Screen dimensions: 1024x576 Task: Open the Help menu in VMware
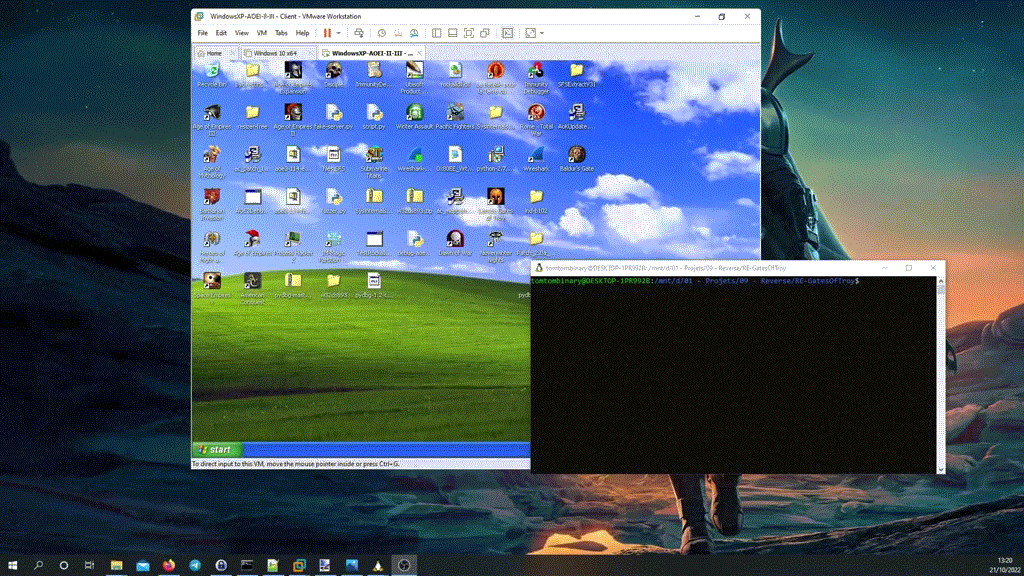(302, 33)
